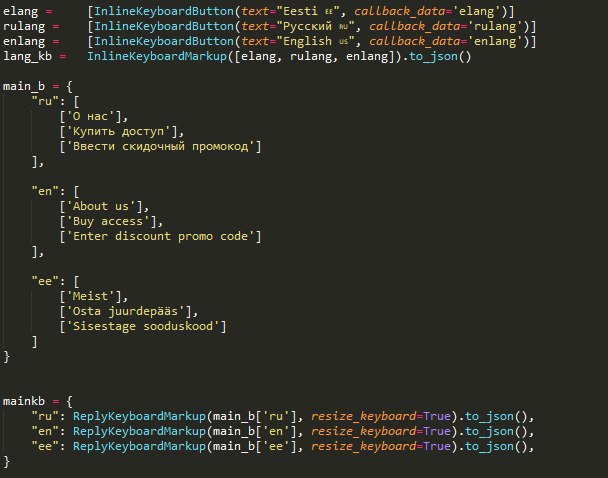608x478 pixels.
Task: Click the 'Enter discount promo code' string
Action: coord(160,236)
